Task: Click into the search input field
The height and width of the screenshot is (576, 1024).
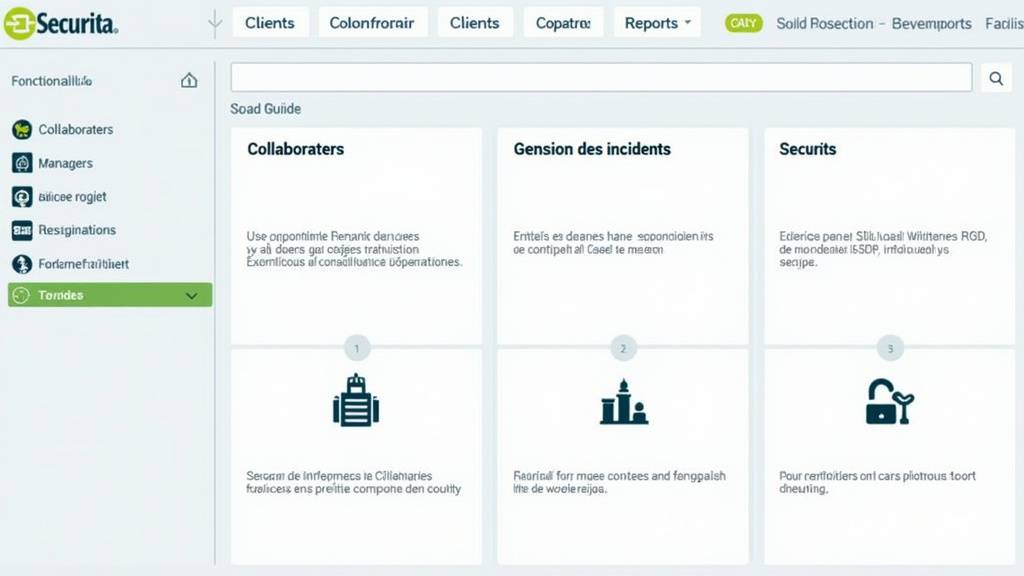Action: [x=600, y=78]
